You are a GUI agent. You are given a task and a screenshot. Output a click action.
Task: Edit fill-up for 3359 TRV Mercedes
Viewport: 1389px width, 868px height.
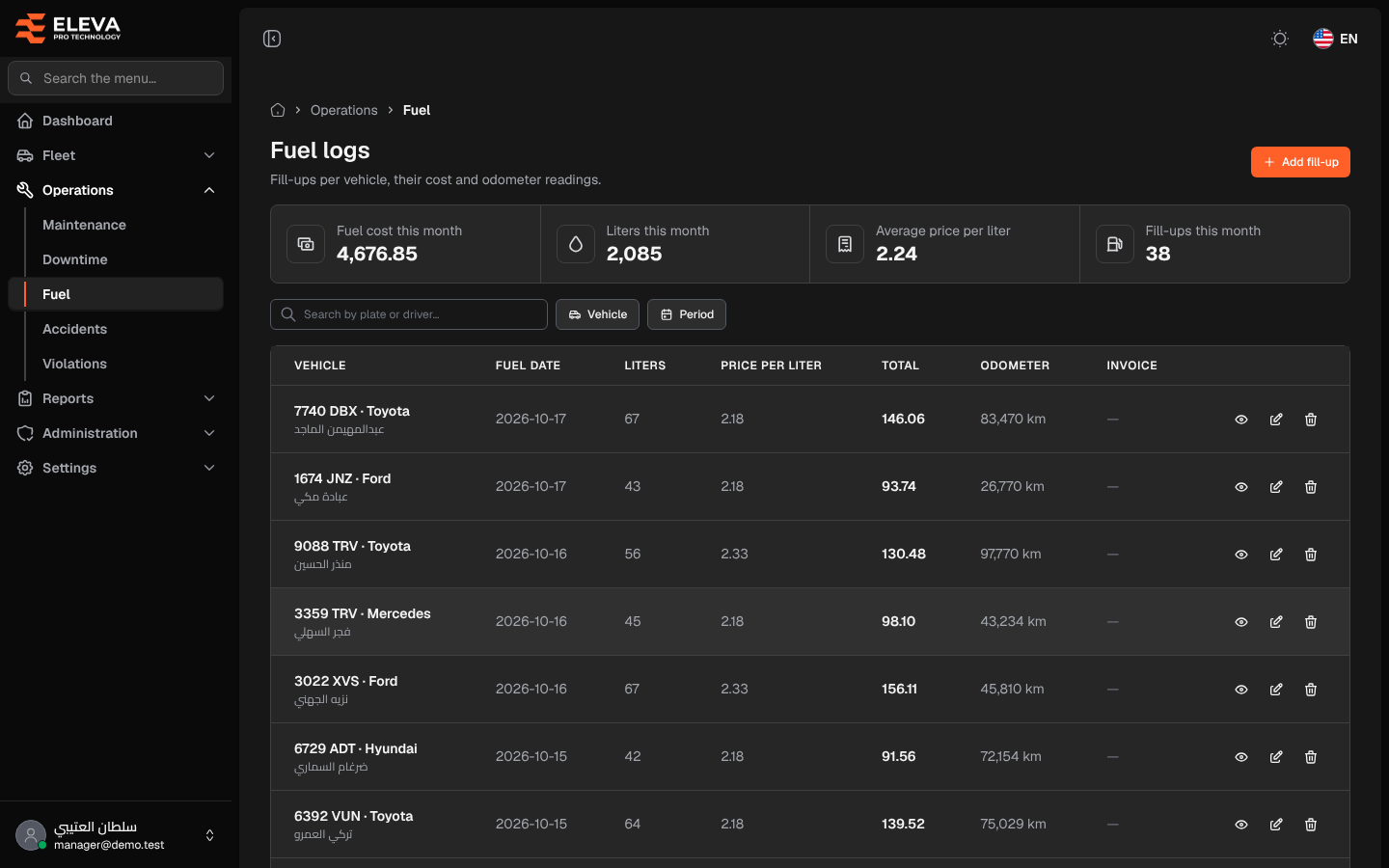1276,622
